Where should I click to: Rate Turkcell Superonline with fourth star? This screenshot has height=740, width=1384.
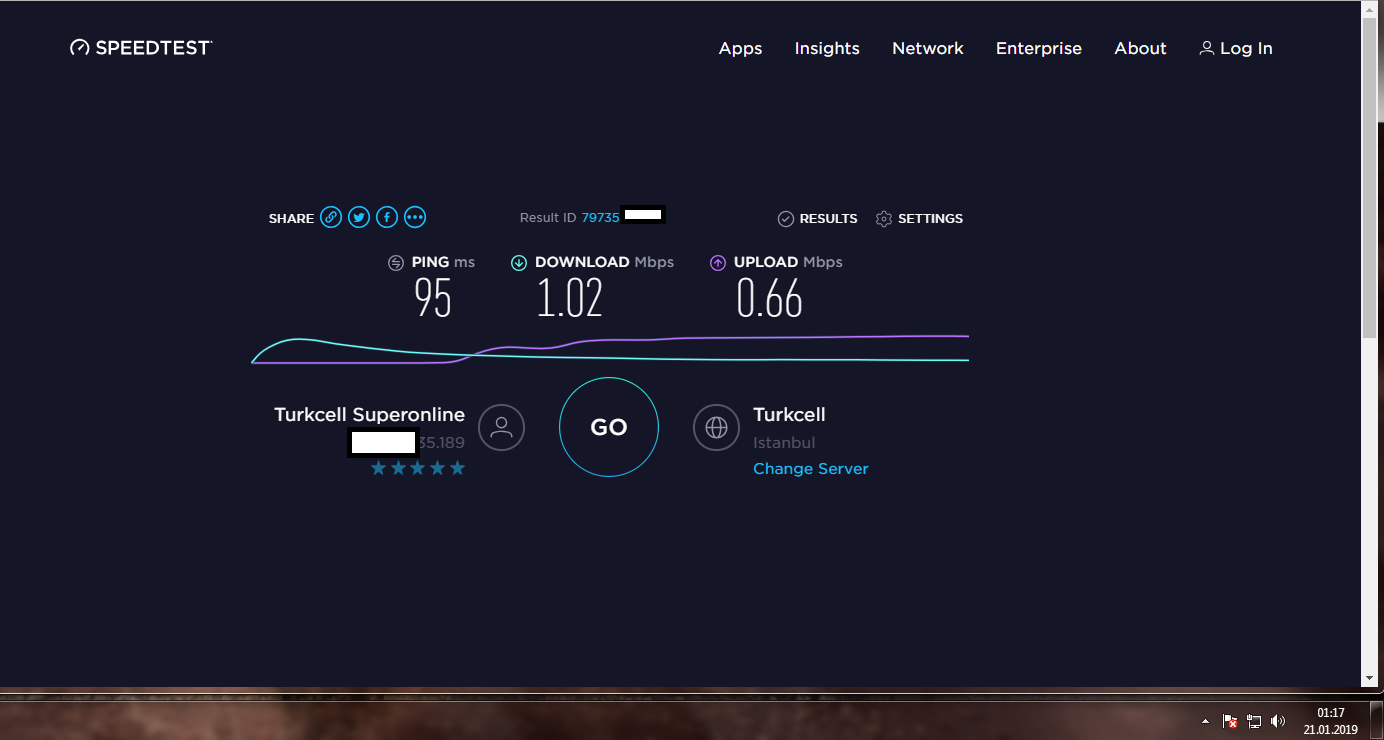pos(437,468)
